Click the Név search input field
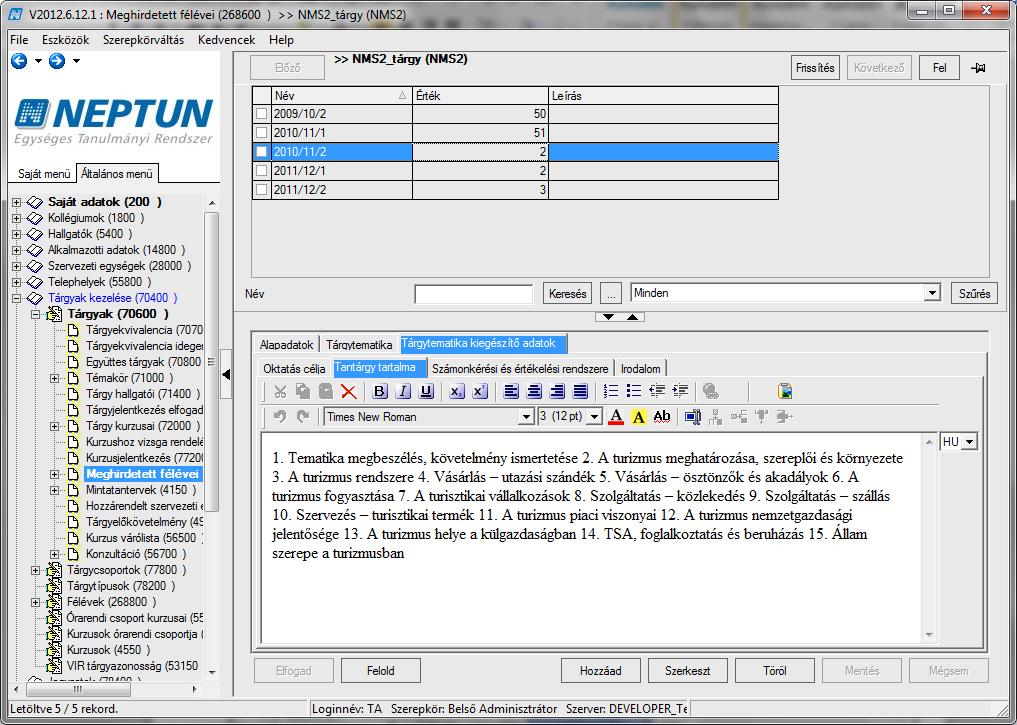Image resolution: width=1017 pixels, height=725 pixels. [473, 294]
